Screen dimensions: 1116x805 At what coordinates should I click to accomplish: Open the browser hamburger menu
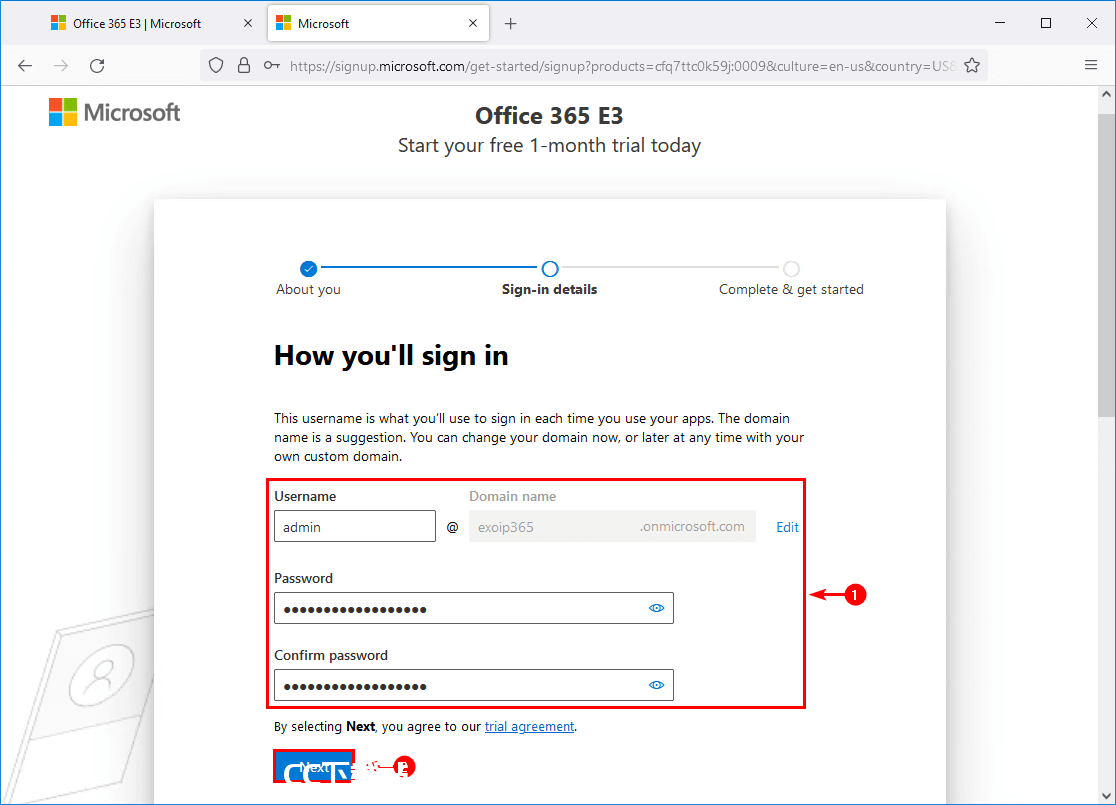tap(1091, 65)
